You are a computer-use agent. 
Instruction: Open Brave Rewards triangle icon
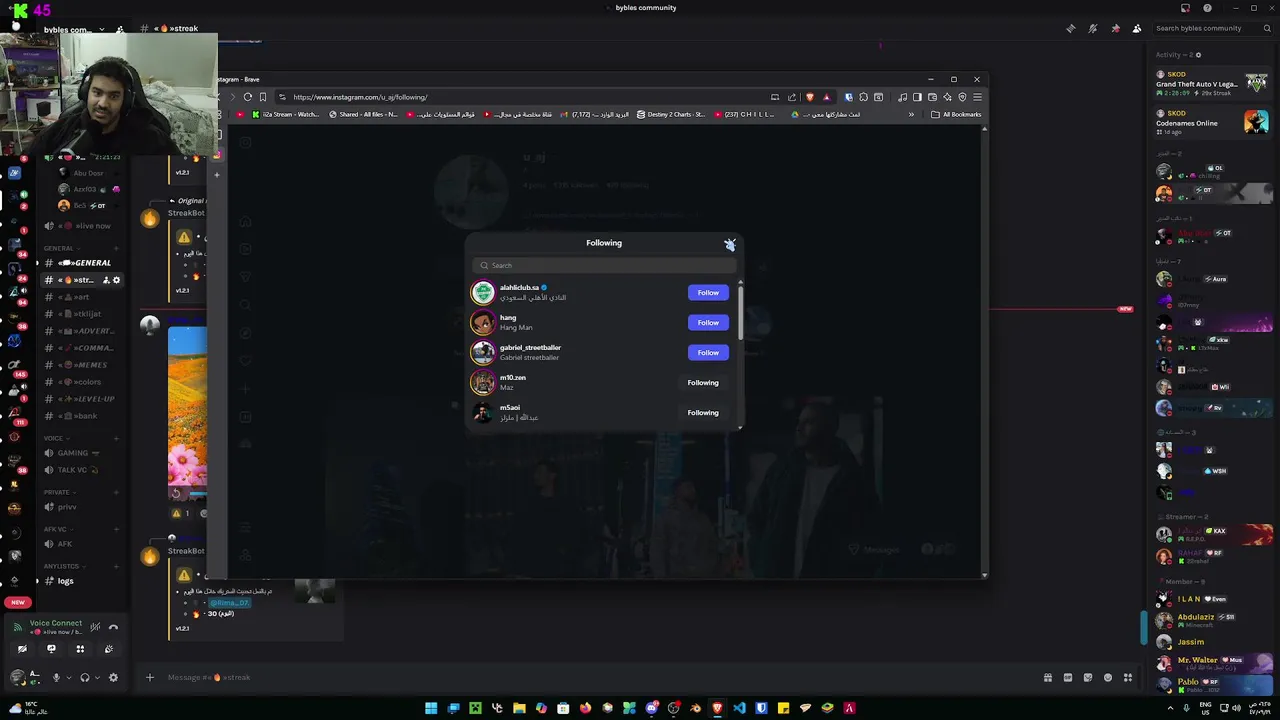826,97
